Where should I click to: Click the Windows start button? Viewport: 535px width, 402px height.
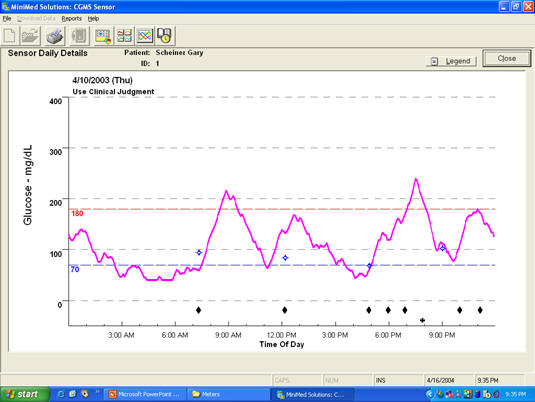tap(25, 394)
